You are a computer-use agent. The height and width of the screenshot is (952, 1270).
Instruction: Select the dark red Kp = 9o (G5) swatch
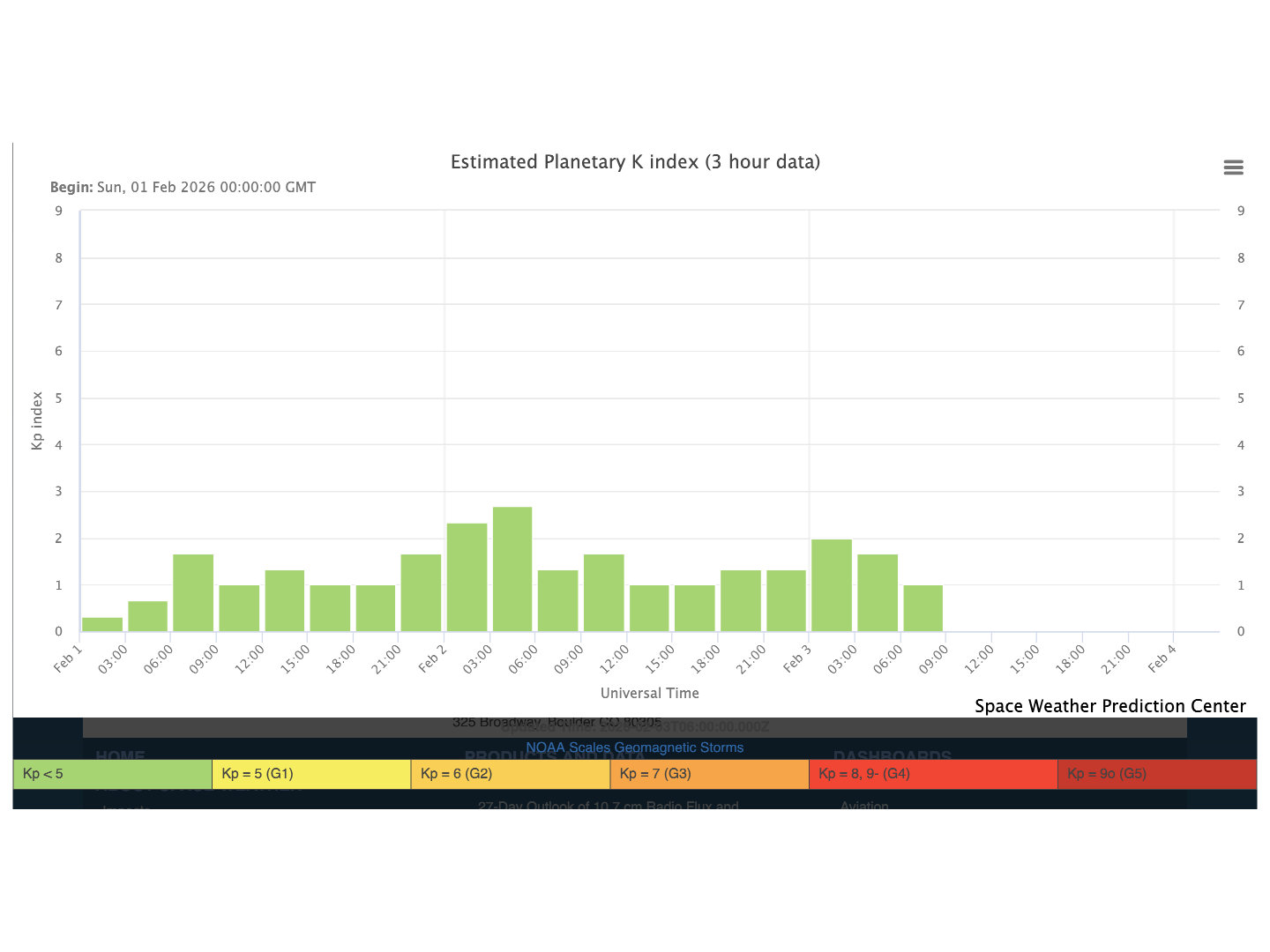(x=1156, y=774)
